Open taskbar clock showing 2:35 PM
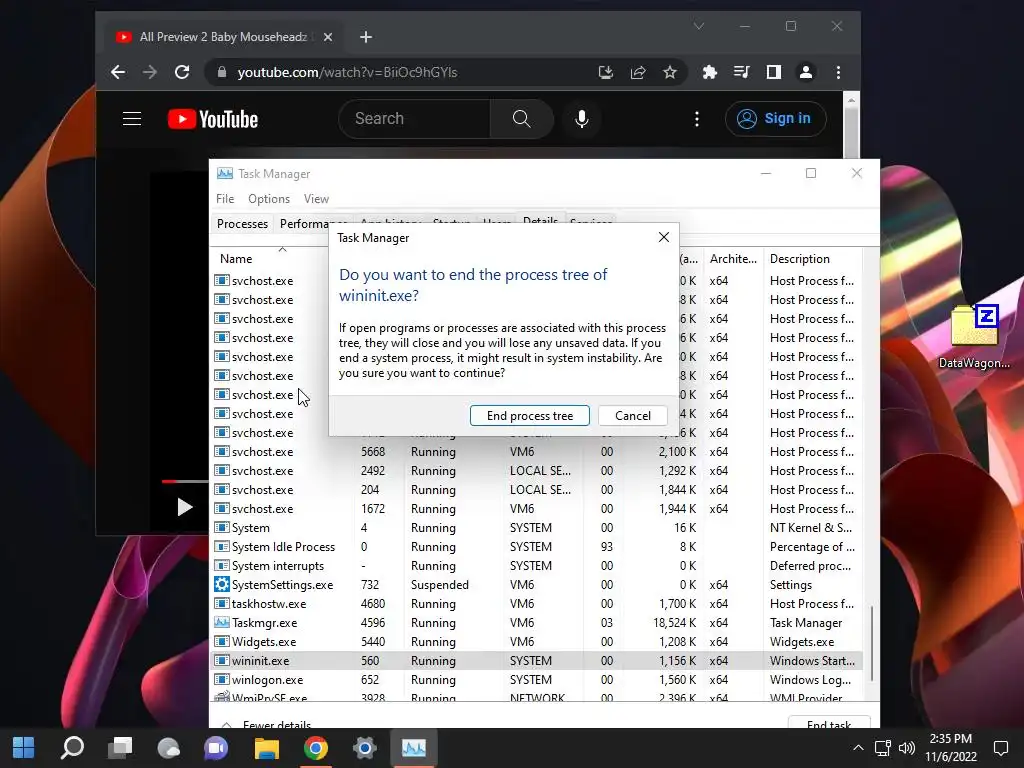Image resolution: width=1024 pixels, height=768 pixels. pyautogui.click(x=951, y=748)
